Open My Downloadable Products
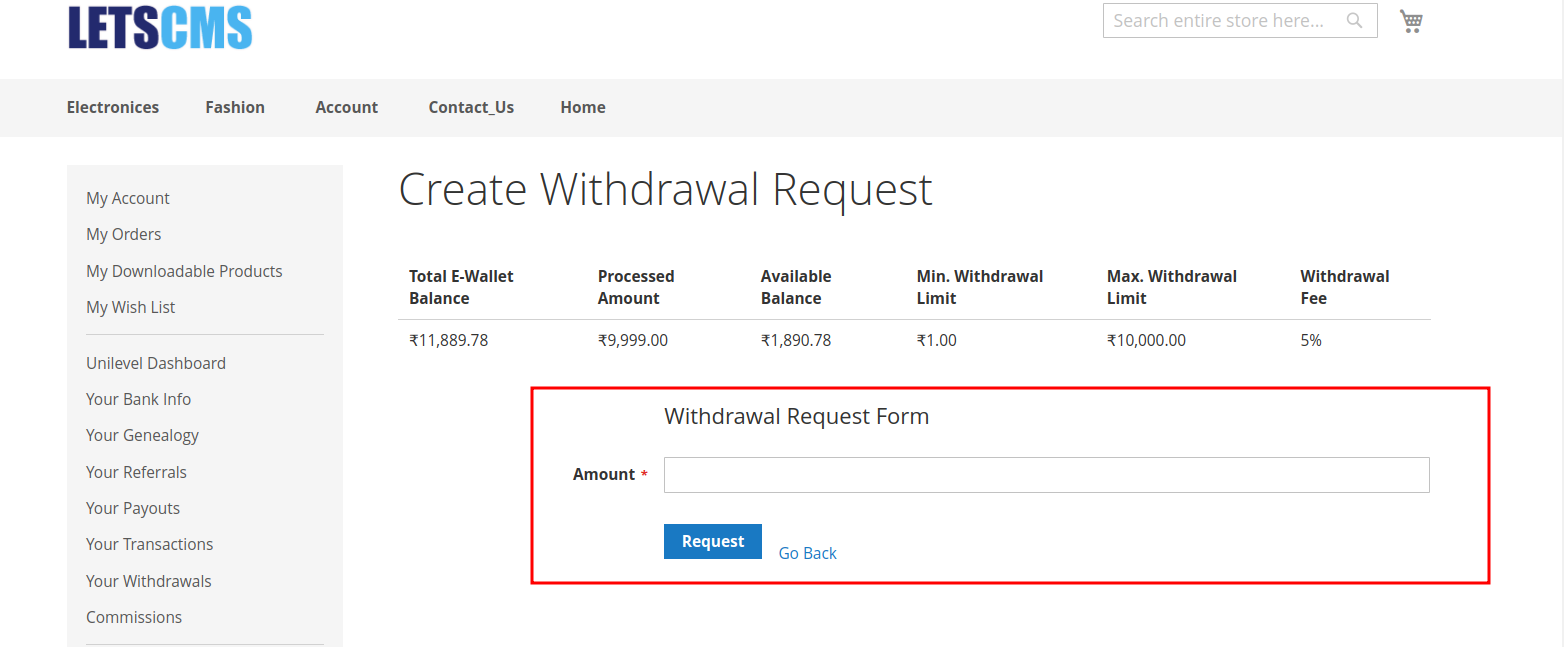Screen dimensions: 1564x647 click(x=184, y=271)
